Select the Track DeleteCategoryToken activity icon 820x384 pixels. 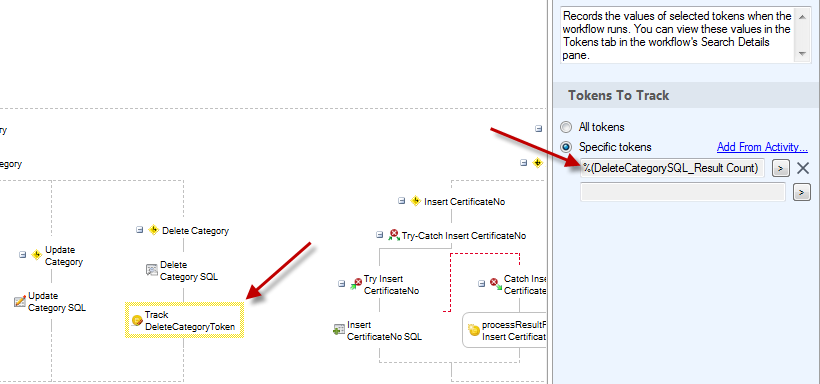click(x=137, y=321)
